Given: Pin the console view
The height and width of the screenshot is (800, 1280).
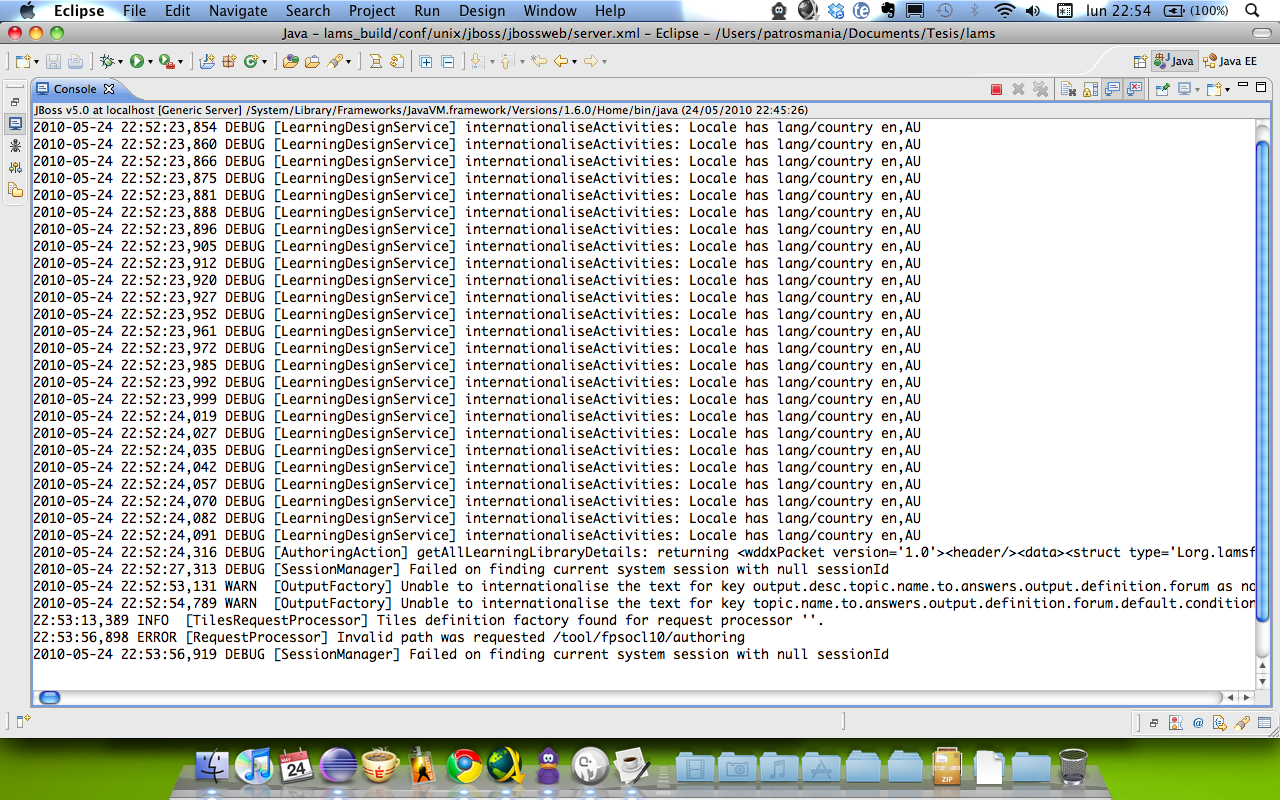Looking at the screenshot, I should click(1162, 89).
